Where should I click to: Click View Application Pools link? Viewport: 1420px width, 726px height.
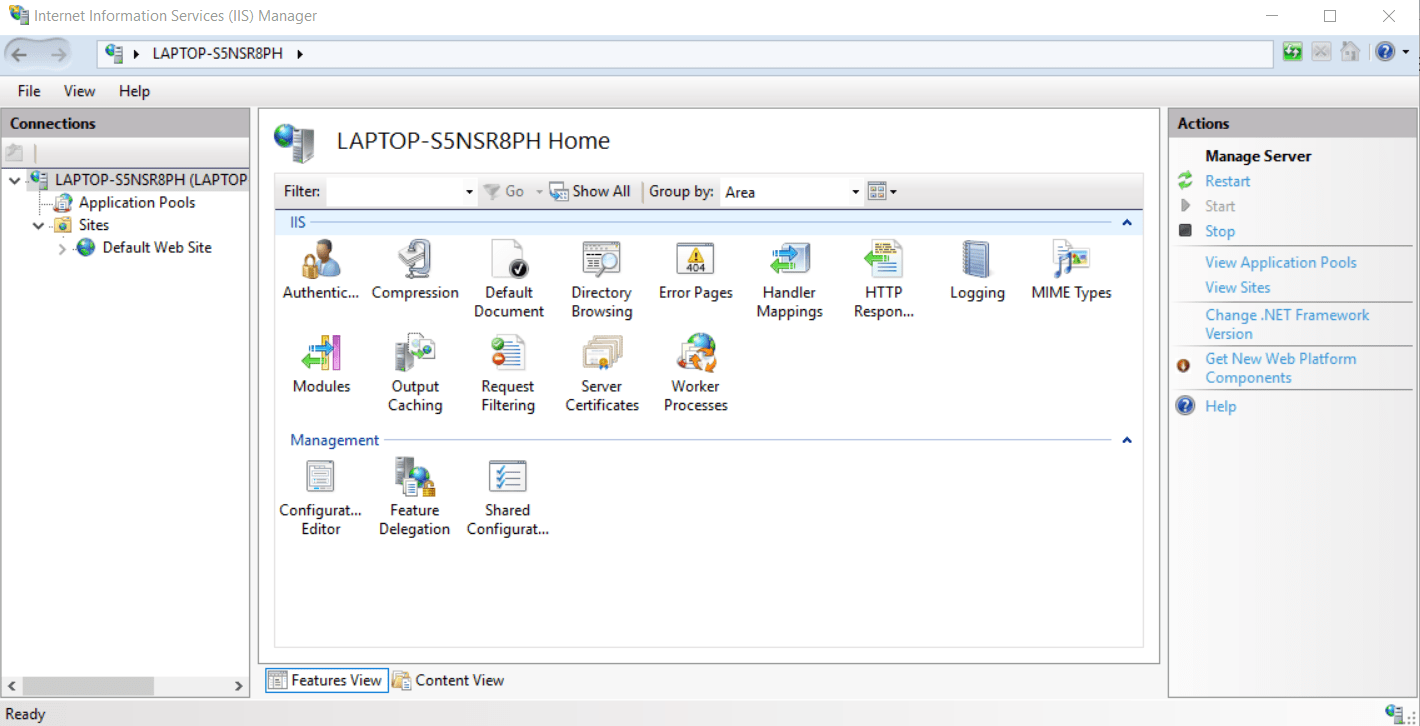(x=1281, y=262)
